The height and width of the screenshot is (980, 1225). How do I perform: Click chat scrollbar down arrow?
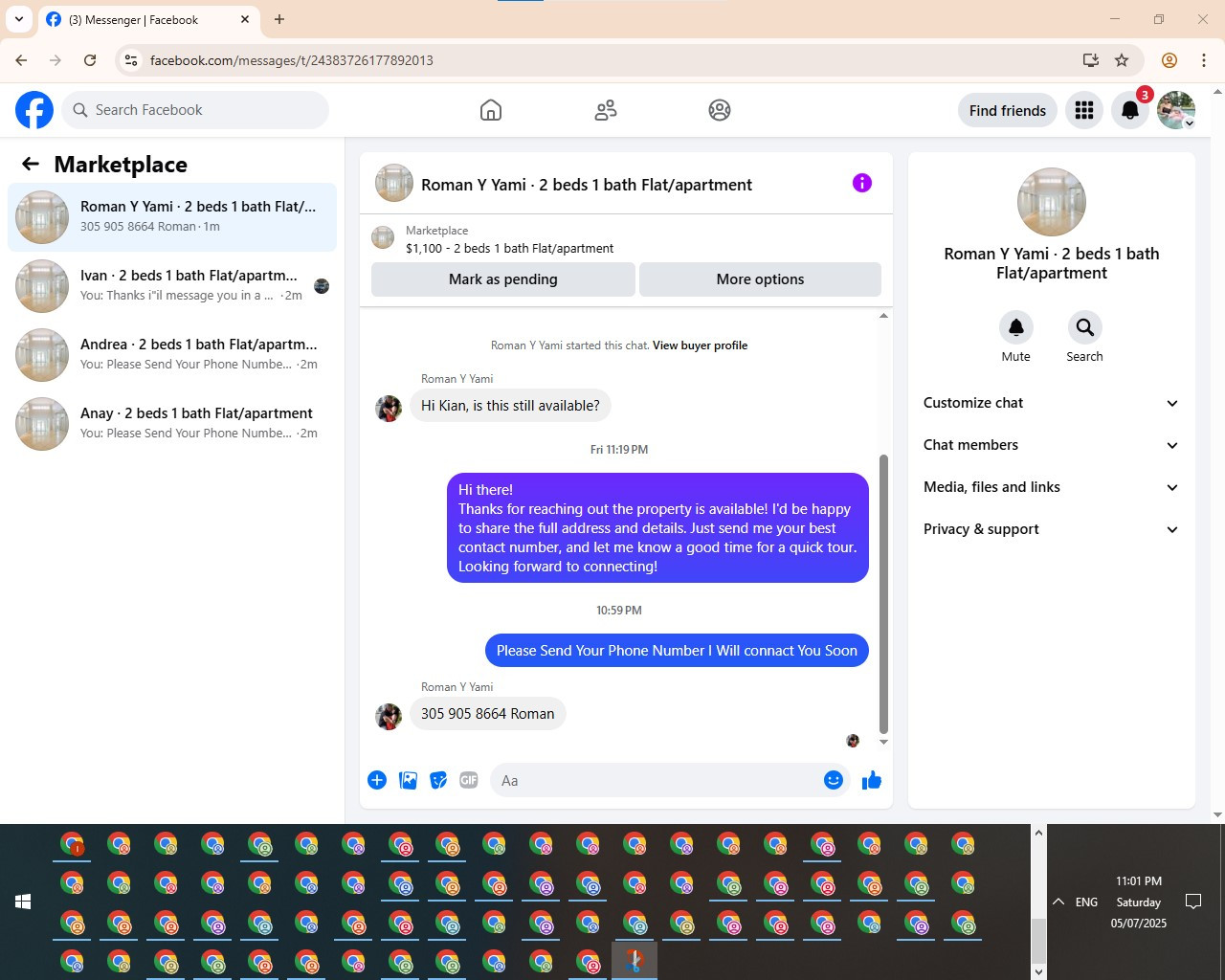(883, 742)
